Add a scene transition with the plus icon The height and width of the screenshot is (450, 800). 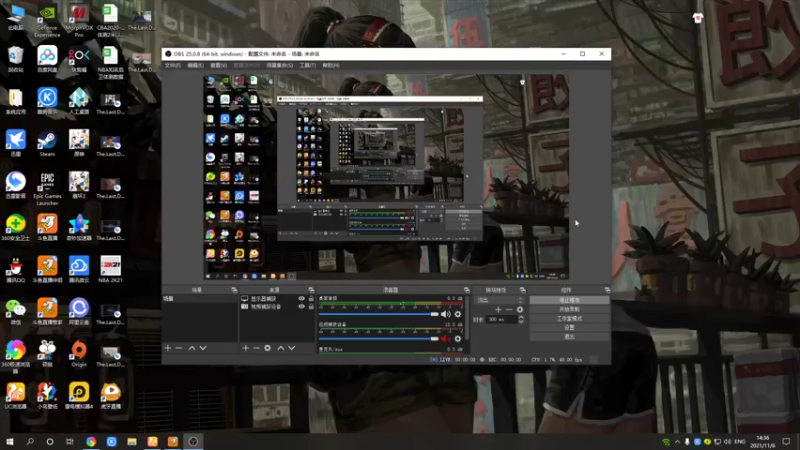tap(498, 309)
